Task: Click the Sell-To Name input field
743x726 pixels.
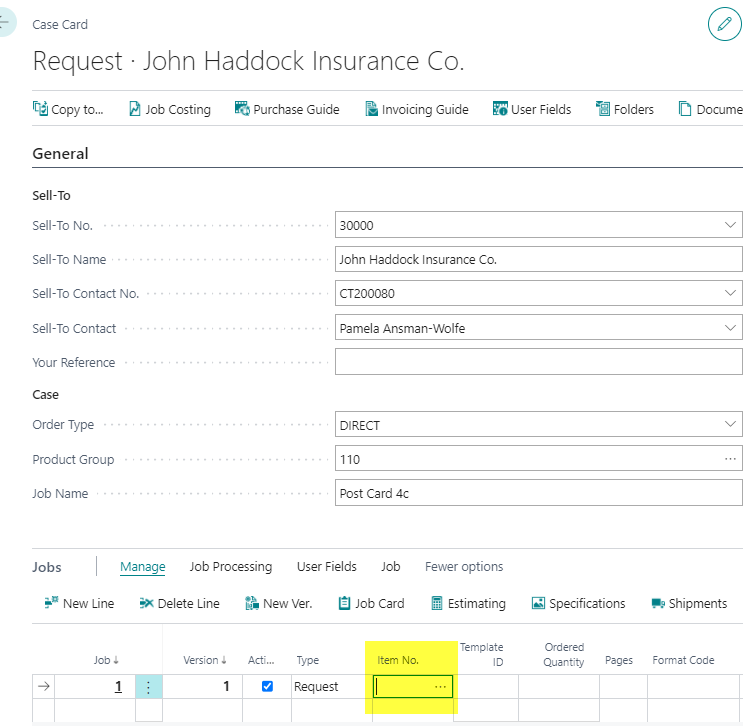Action: pyautogui.click(x=538, y=259)
